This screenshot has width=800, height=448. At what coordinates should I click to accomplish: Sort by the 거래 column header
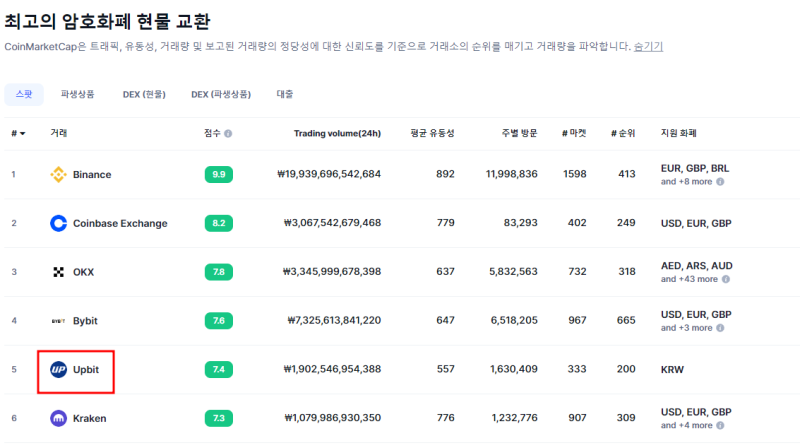coord(59,133)
